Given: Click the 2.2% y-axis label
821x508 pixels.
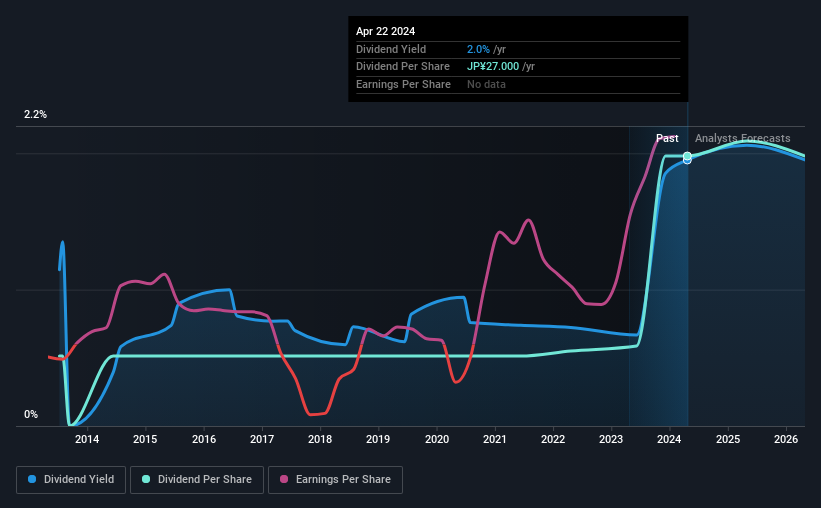Looking at the screenshot, I should (x=35, y=115).
